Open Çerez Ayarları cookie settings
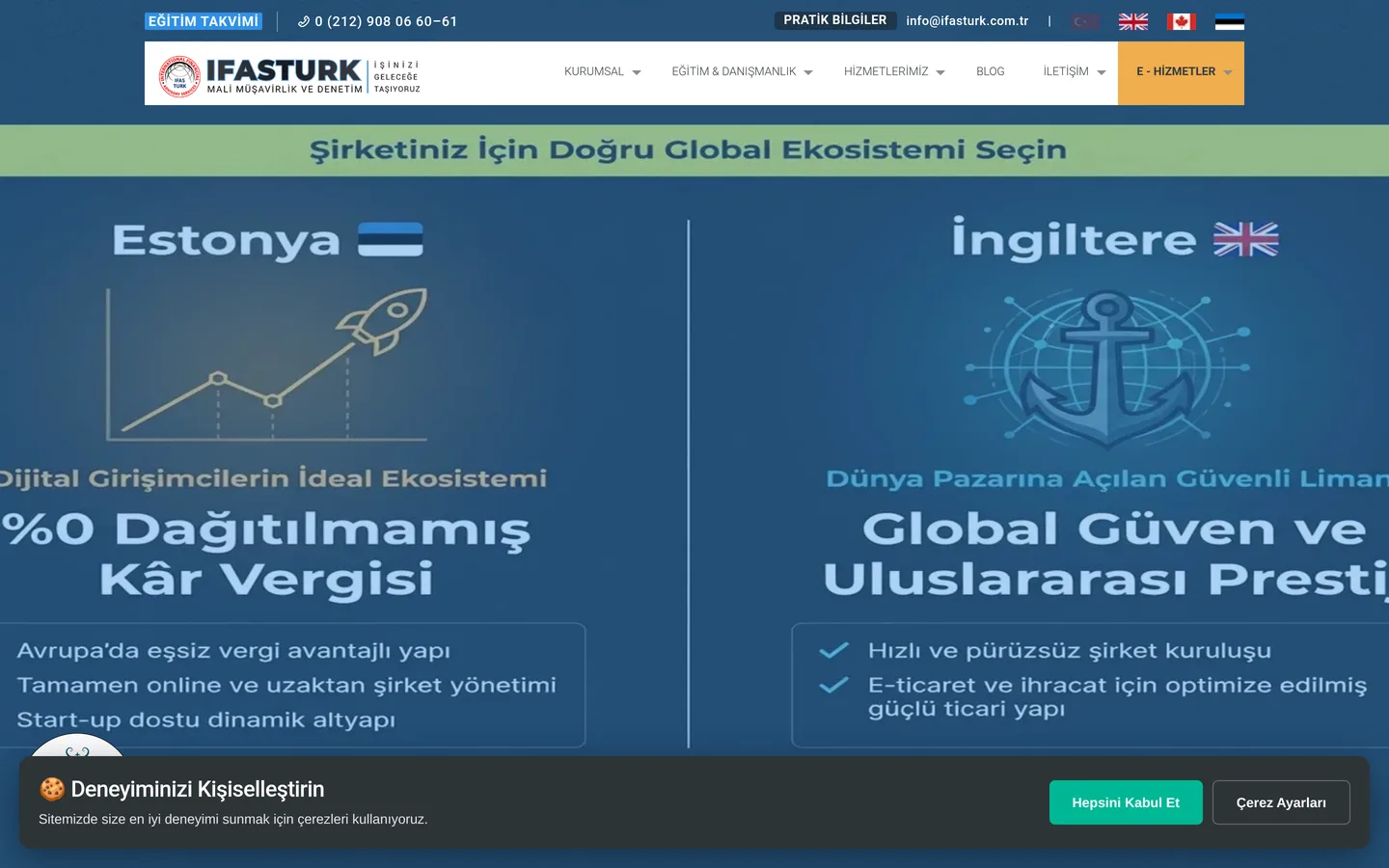The image size is (1389, 868). pos(1281,802)
